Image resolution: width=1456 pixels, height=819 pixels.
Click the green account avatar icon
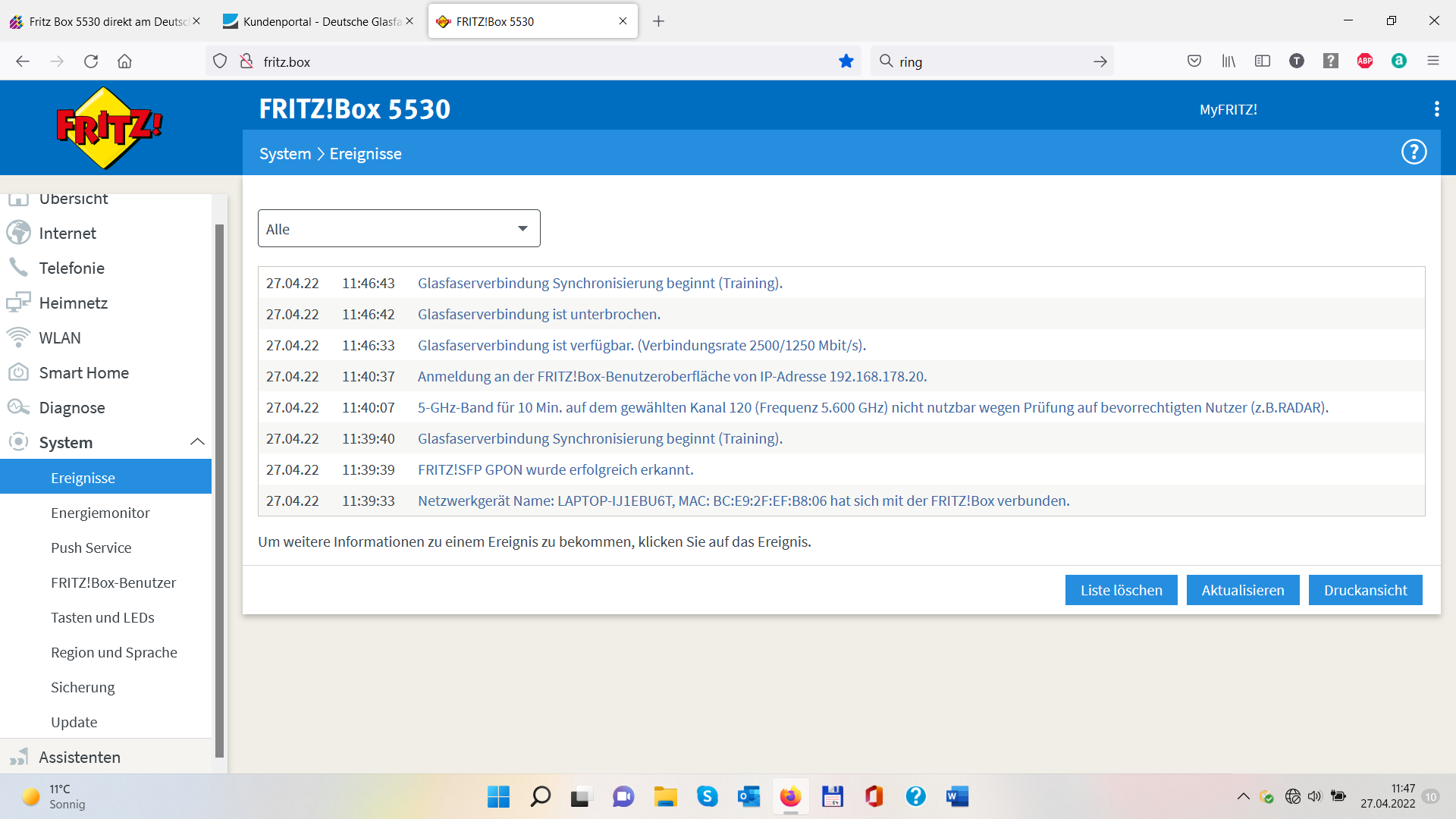tap(1399, 61)
